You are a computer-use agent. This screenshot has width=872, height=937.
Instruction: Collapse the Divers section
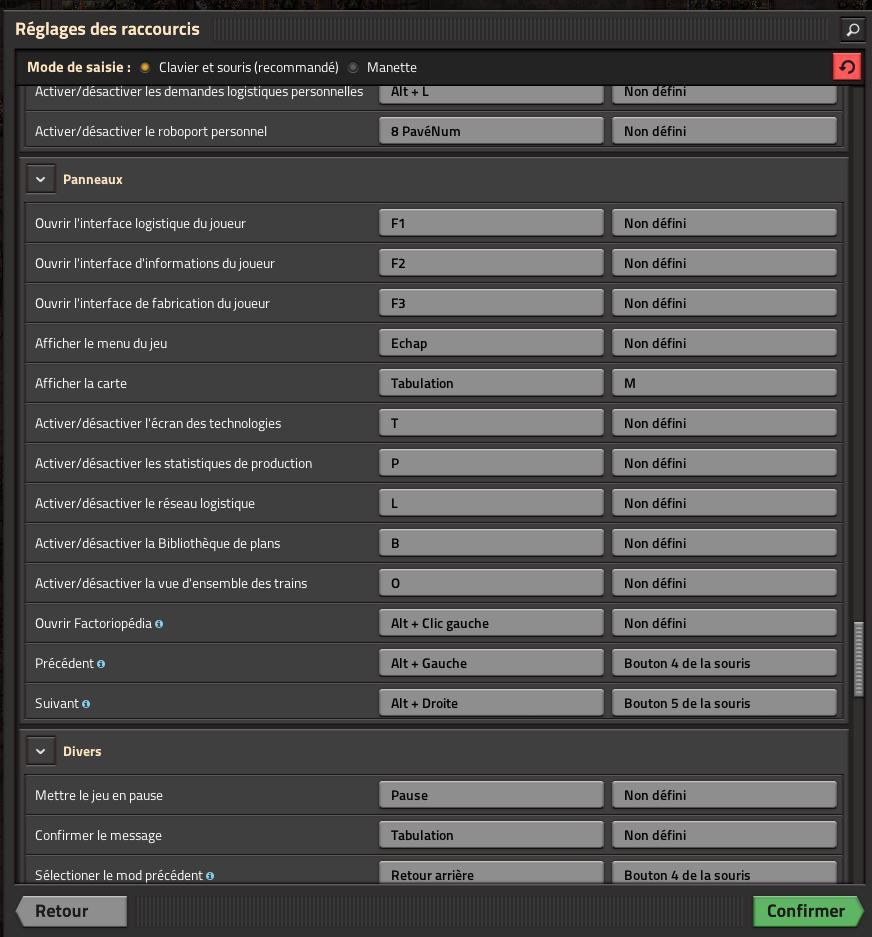40,751
